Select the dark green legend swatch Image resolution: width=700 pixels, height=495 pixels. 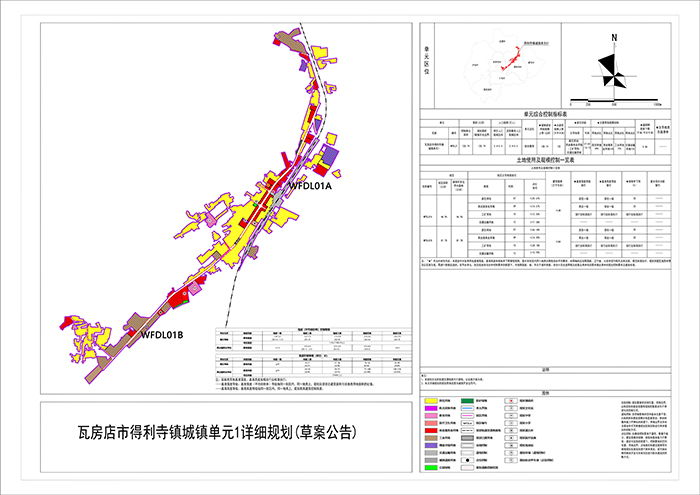467,401
